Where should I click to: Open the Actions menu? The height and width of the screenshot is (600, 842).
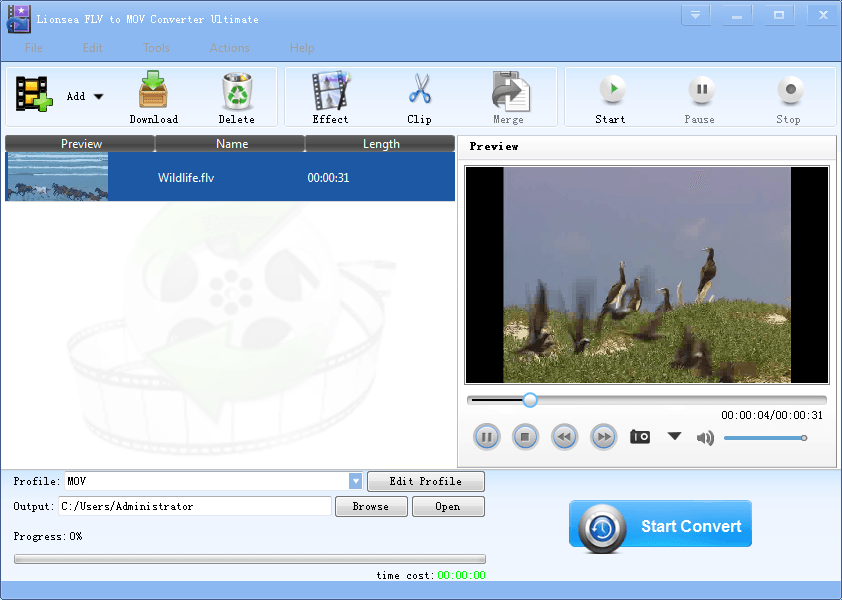[x=230, y=48]
